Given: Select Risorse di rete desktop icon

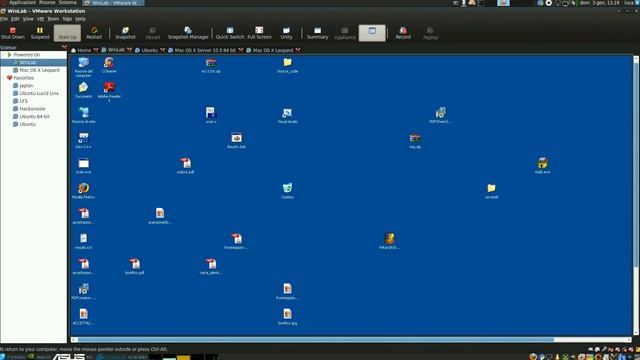Looking at the screenshot, I should point(83,115).
